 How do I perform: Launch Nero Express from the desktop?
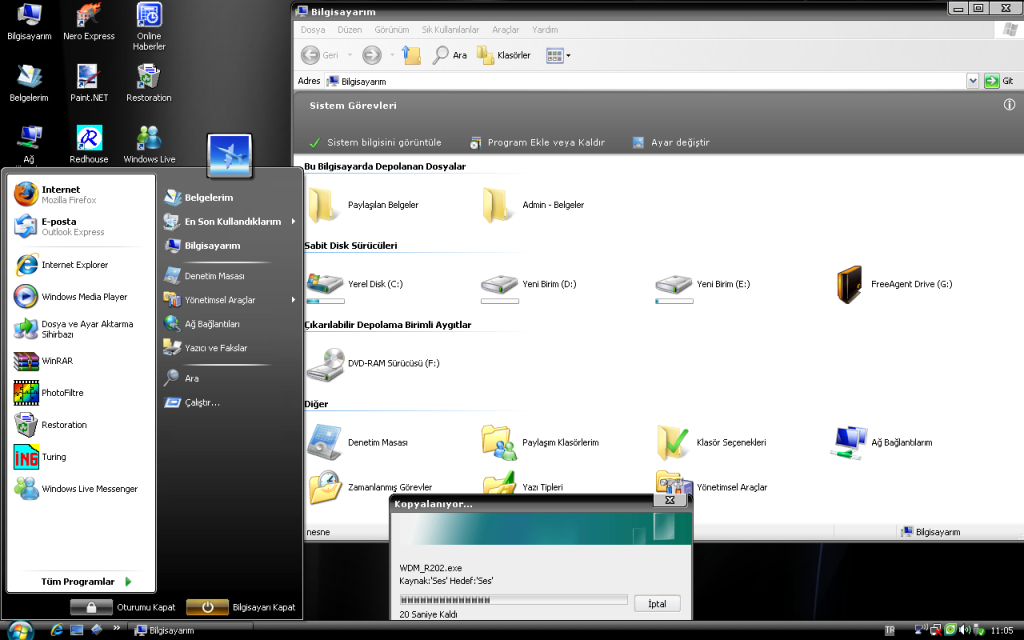pyautogui.click(x=88, y=18)
